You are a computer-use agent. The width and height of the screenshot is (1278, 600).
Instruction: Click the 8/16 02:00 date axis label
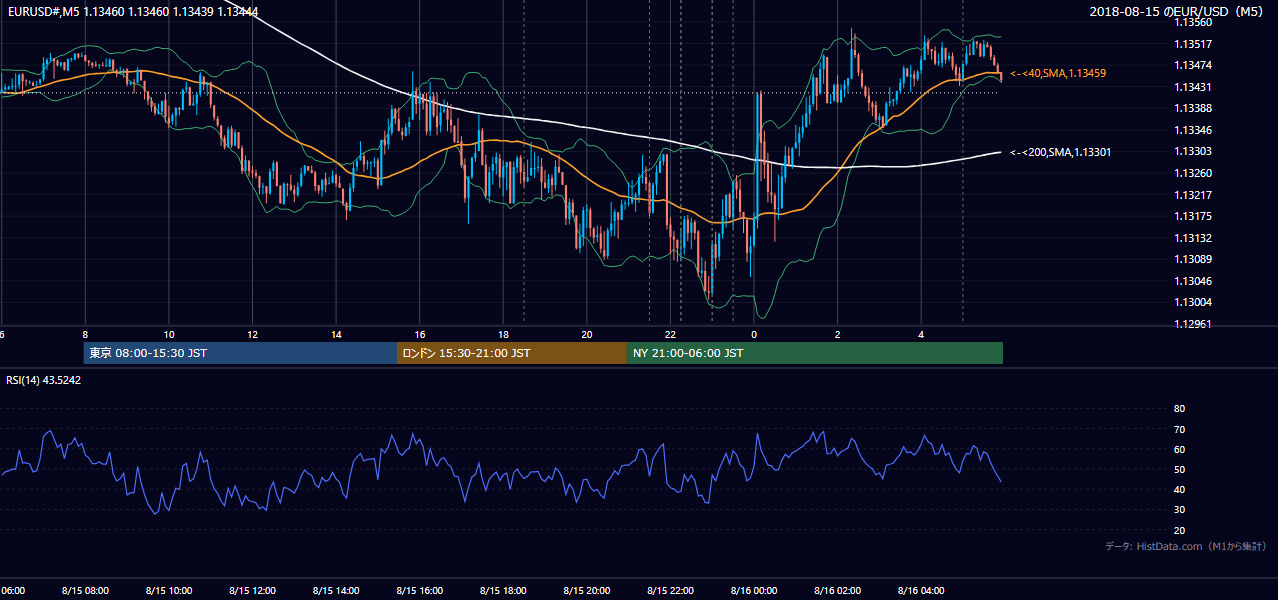(838, 591)
